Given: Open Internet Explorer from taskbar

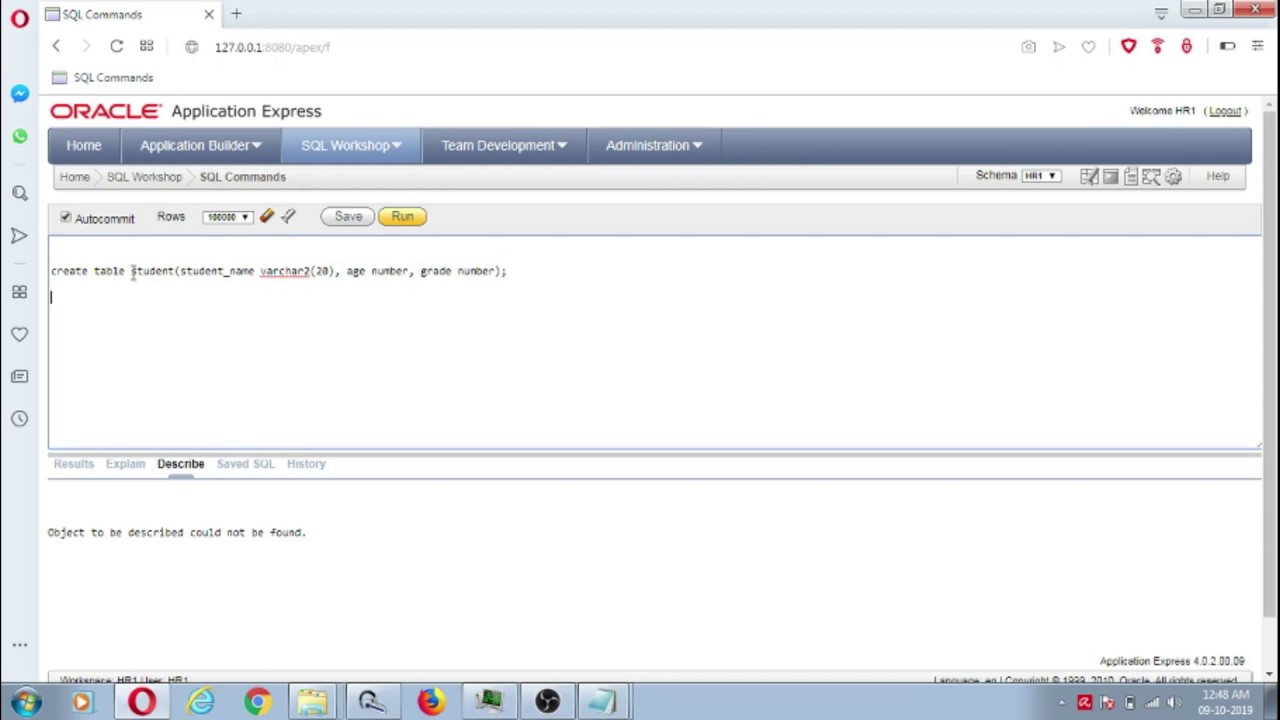Looking at the screenshot, I should (200, 702).
